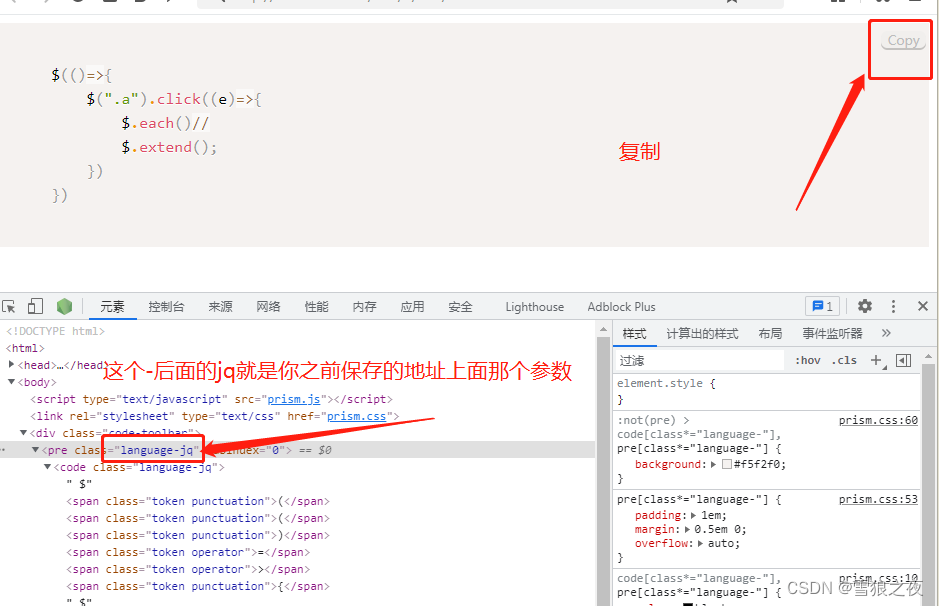Select span token operator '>' line

coord(188,569)
